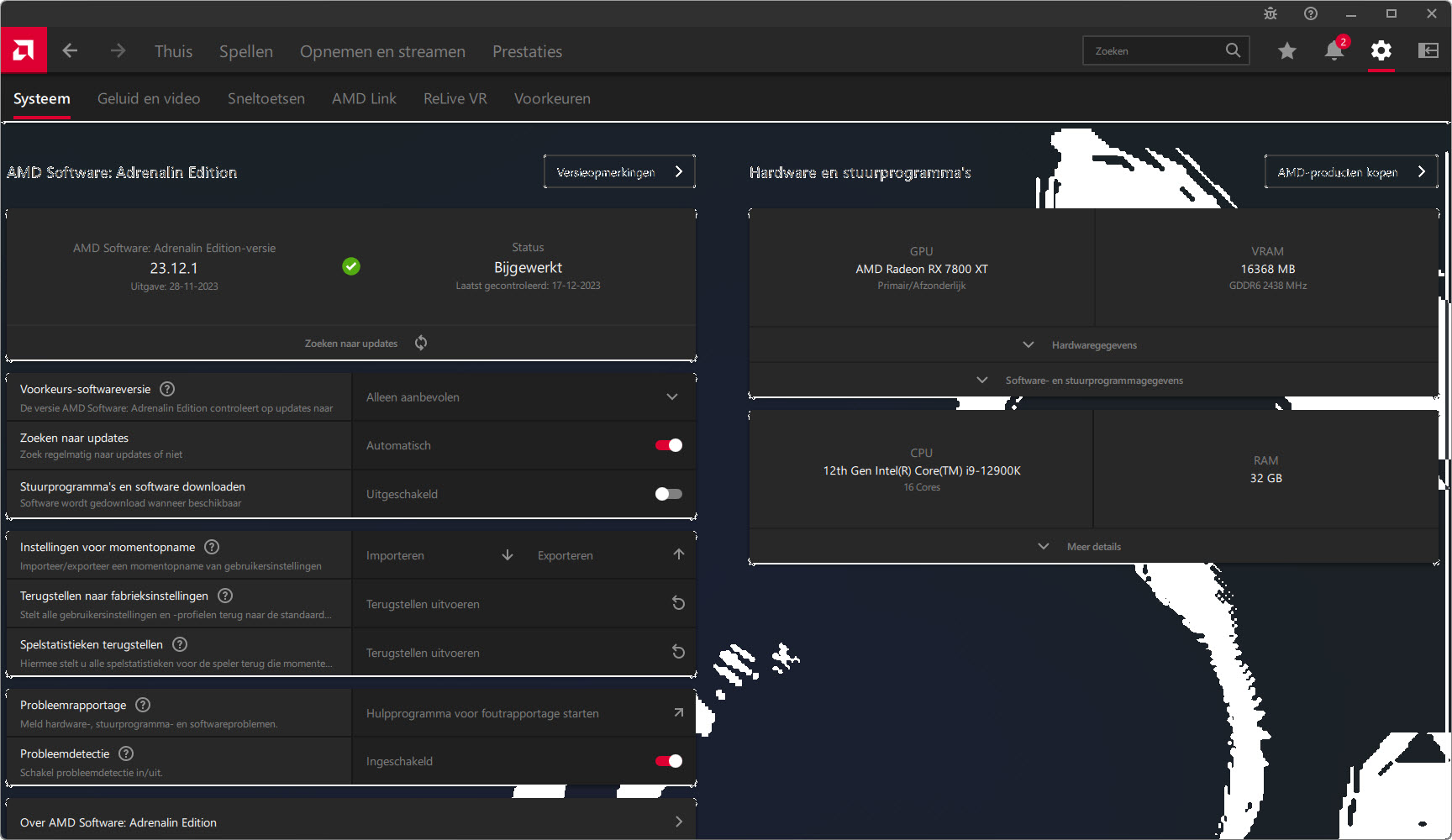Click the VRAM 16368 MB value
Viewport: 1452px width, 840px height.
click(x=1268, y=269)
